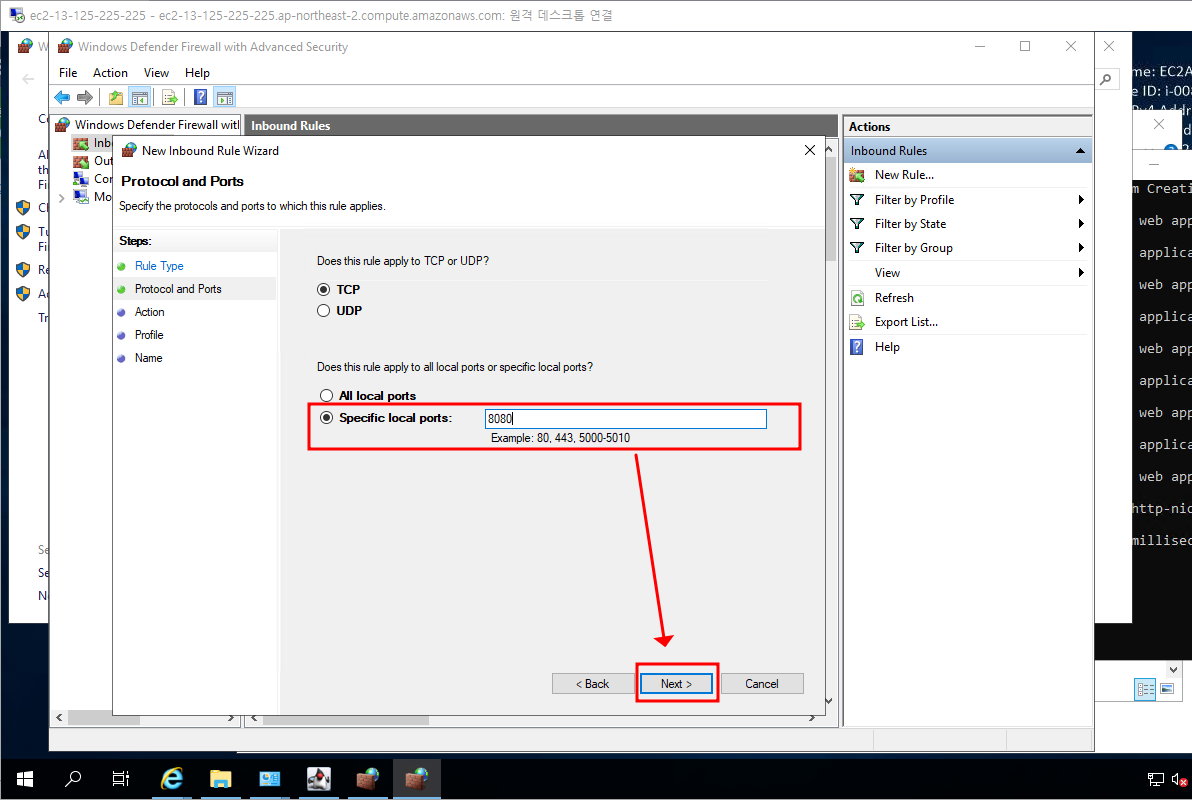The width and height of the screenshot is (1192, 800).
Task: Click the Back button in wizard
Action: pyautogui.click(x=592, y=684)
